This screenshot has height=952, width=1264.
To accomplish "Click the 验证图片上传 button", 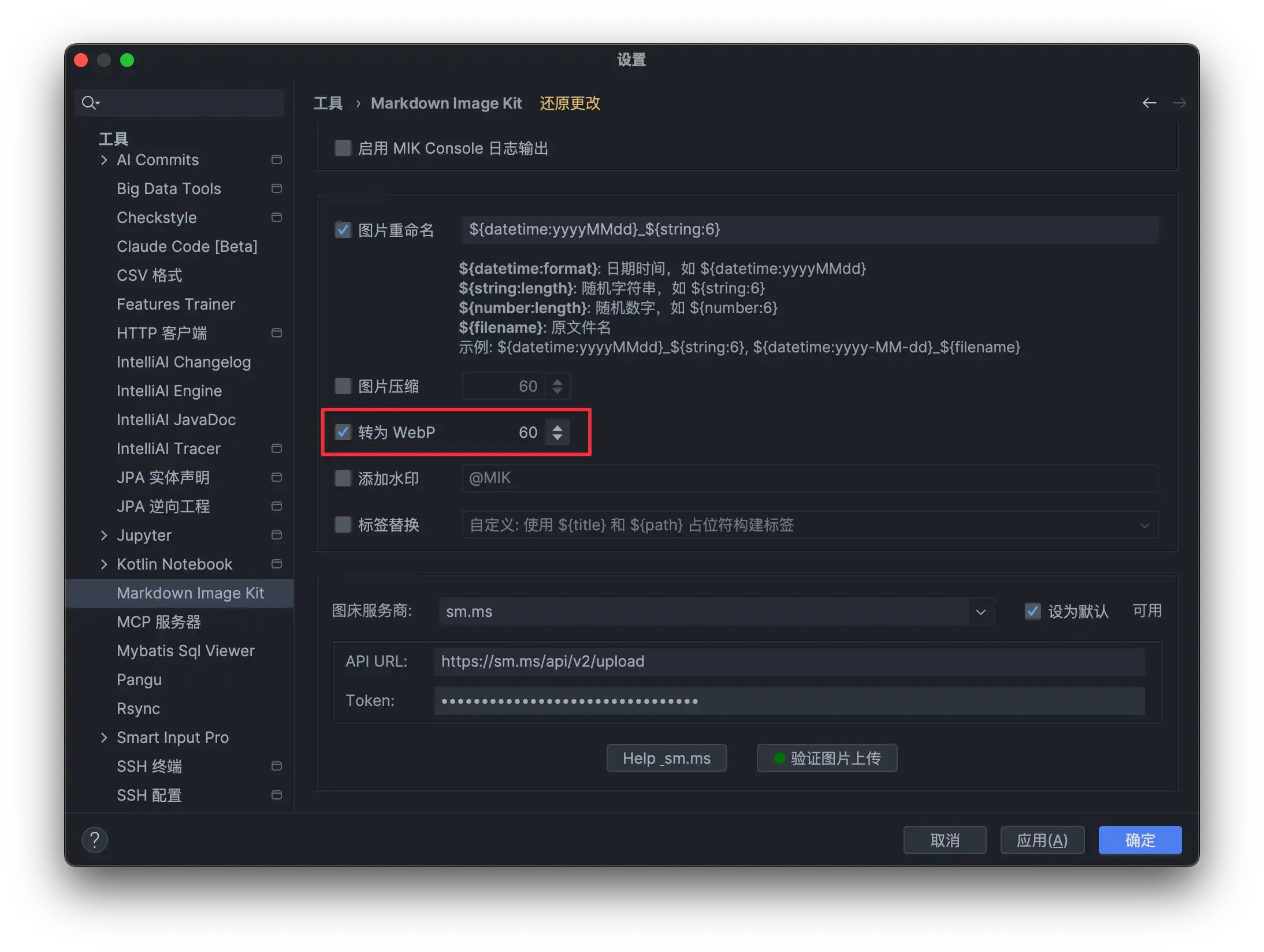I will (x=827, y=758).
